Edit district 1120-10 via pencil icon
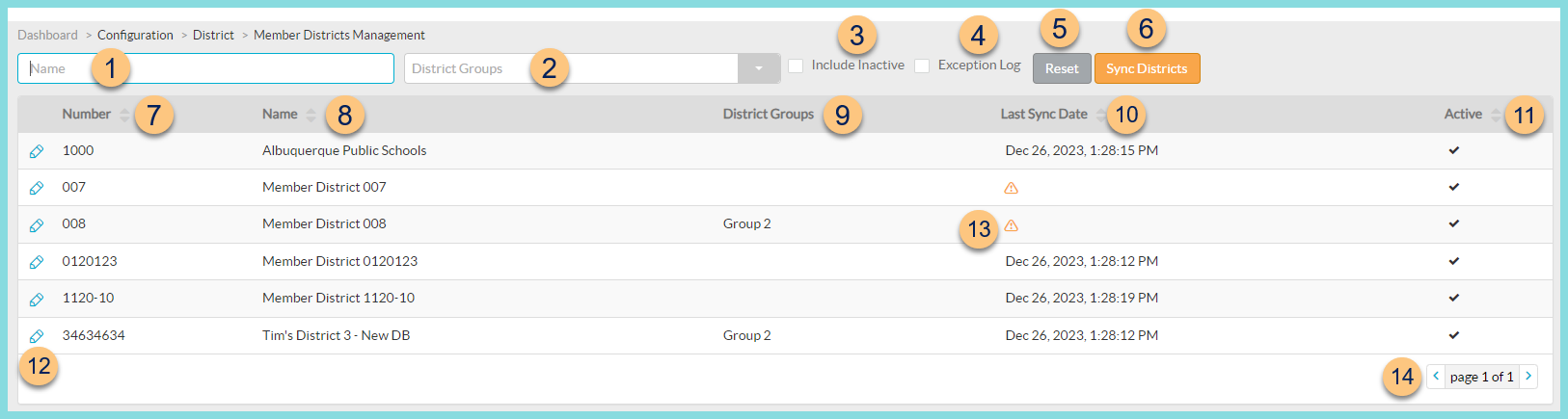This screenshot has width=1568, height=419. click(37, 299)
